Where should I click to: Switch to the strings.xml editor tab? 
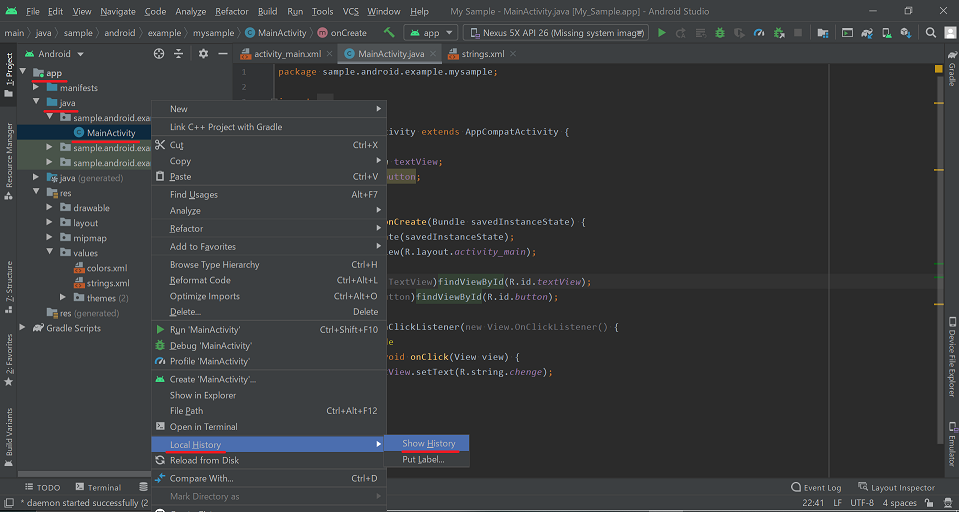click(483, 54)
